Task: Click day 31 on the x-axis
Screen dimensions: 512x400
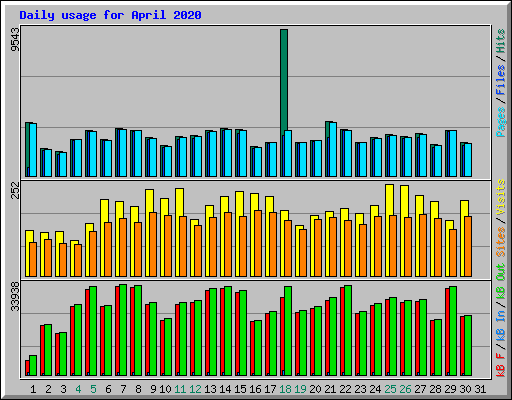Action: point(480,389)
